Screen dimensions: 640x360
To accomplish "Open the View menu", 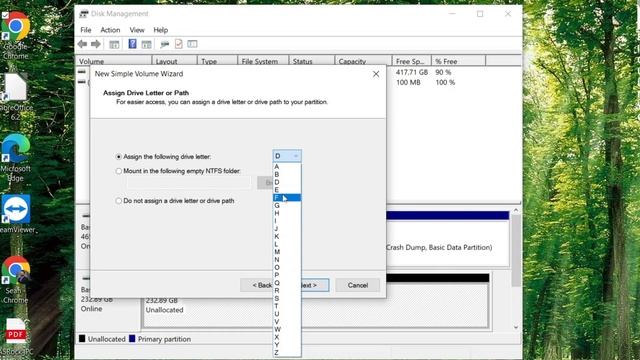I will click(137, 30).
